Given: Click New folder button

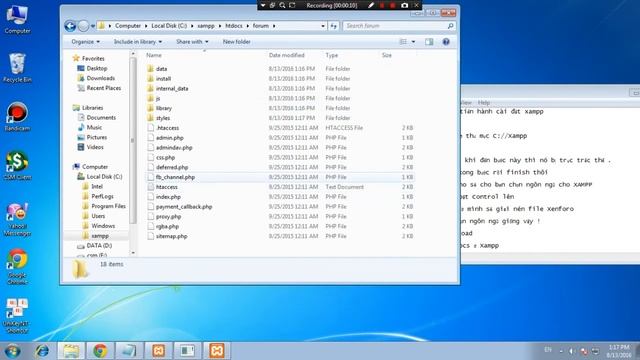Looking at the screenshot, I should (x=237, y=42).
